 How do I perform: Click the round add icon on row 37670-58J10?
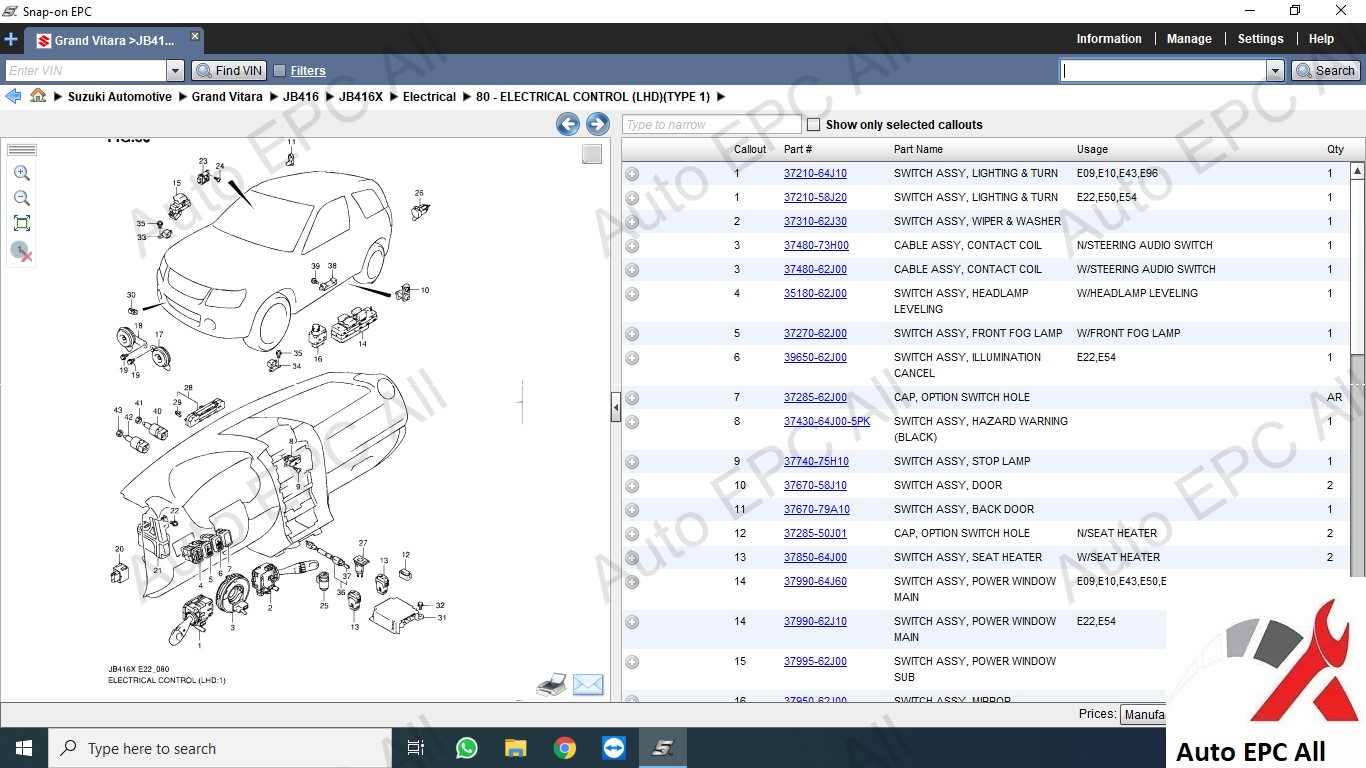pyautogui.click(x=632, y=486)
